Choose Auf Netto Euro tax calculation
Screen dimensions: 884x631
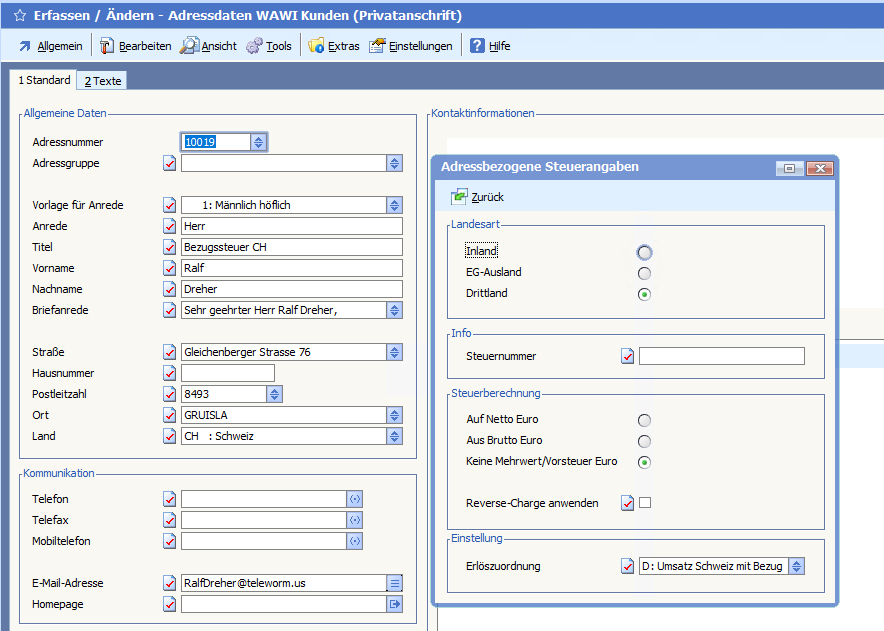click(x=644, y=420)
